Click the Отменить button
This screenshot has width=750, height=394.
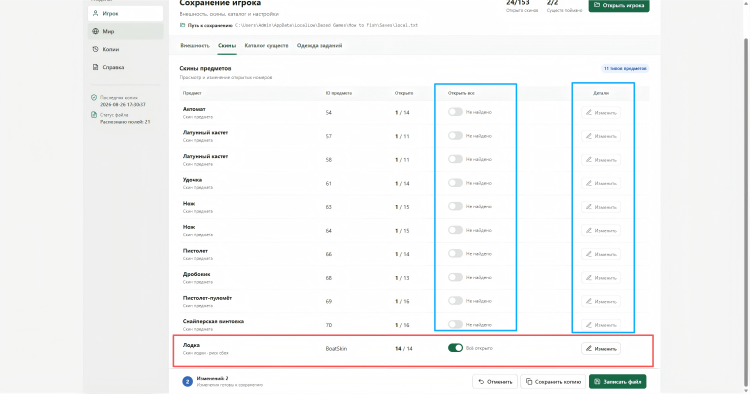(x=495, y=382)
